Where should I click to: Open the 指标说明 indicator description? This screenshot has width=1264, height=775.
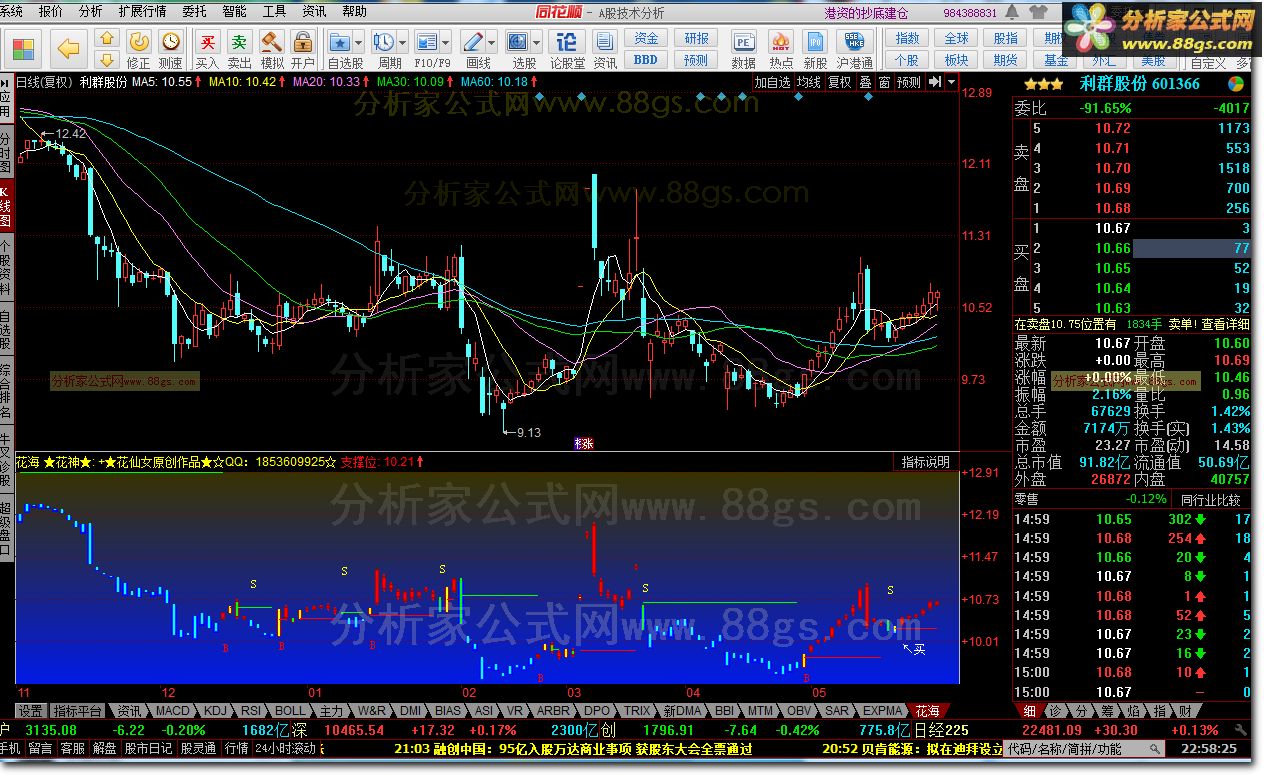[926, 462]
